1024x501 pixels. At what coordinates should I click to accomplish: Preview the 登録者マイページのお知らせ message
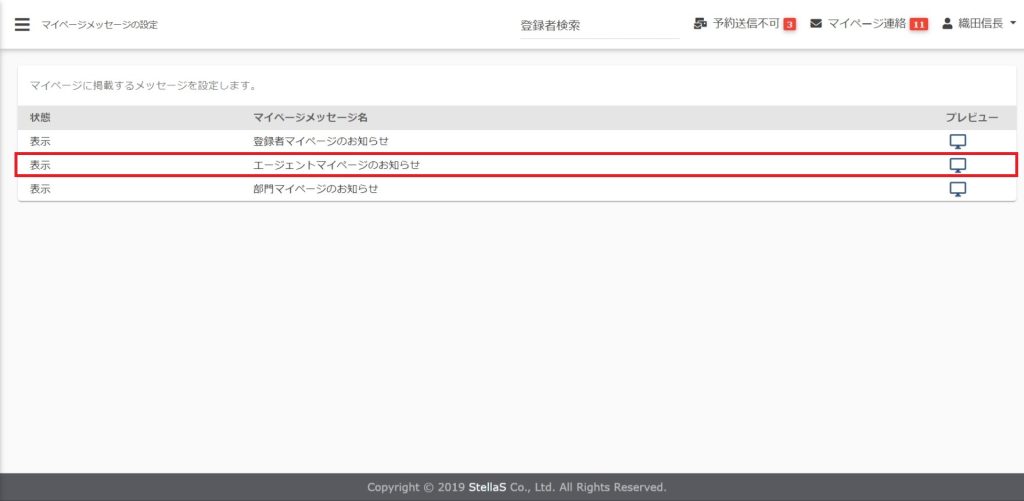click(957, 141)
